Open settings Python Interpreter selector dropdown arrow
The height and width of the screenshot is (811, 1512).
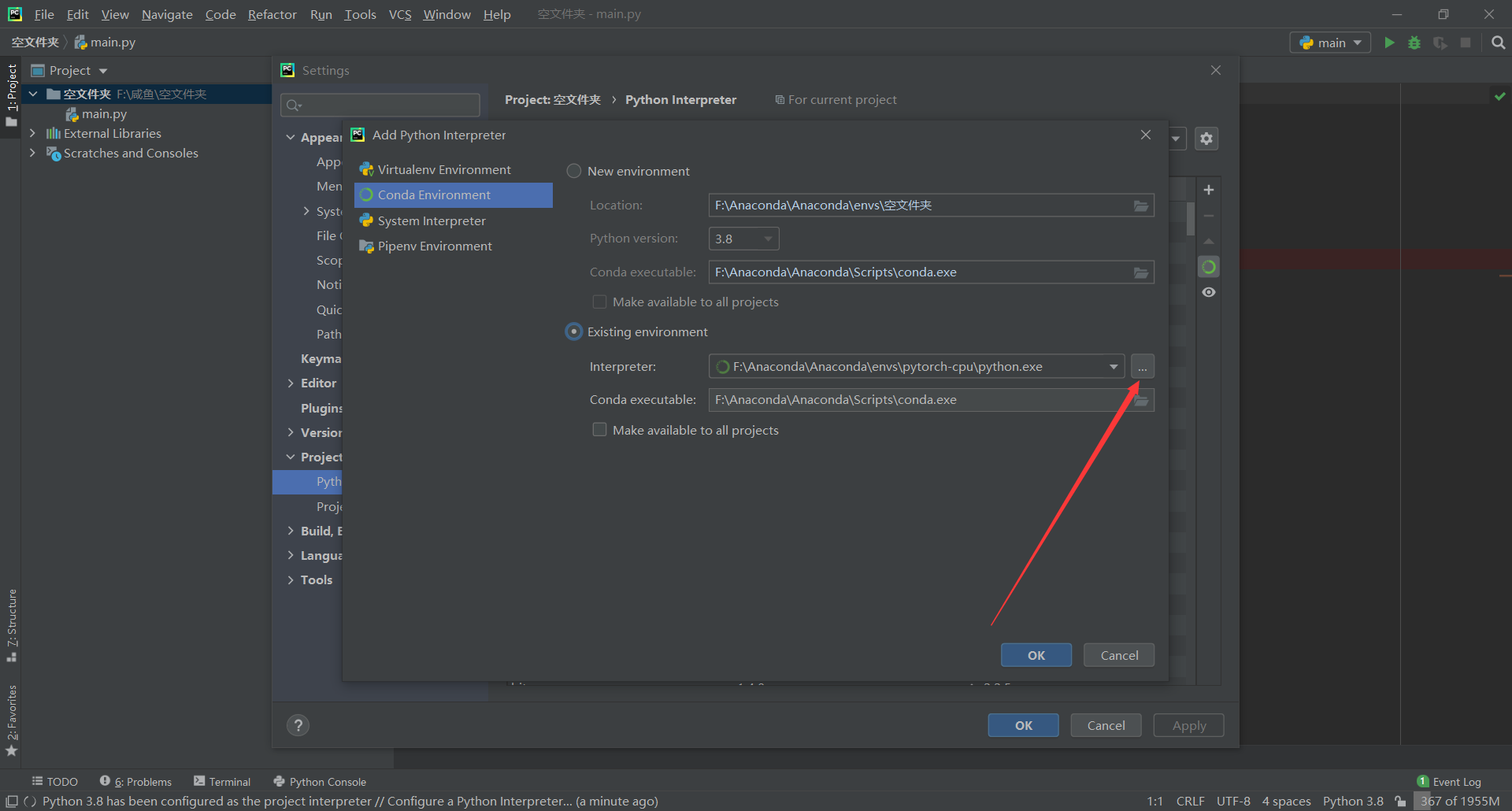pyautogui.click(x=1177, y=139)
